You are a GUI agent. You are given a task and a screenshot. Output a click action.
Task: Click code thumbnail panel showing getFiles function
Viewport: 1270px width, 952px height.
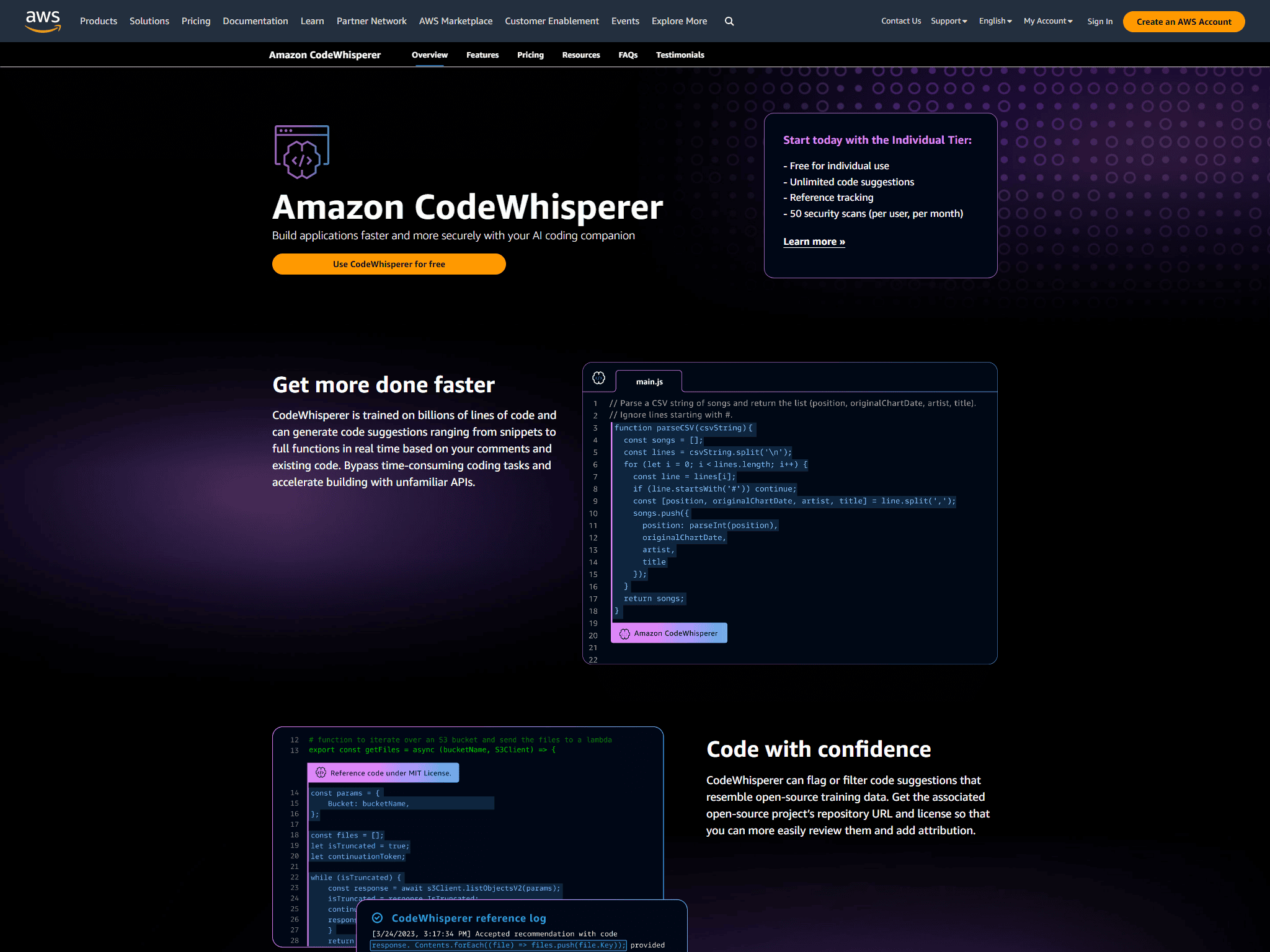click(468, 837)
